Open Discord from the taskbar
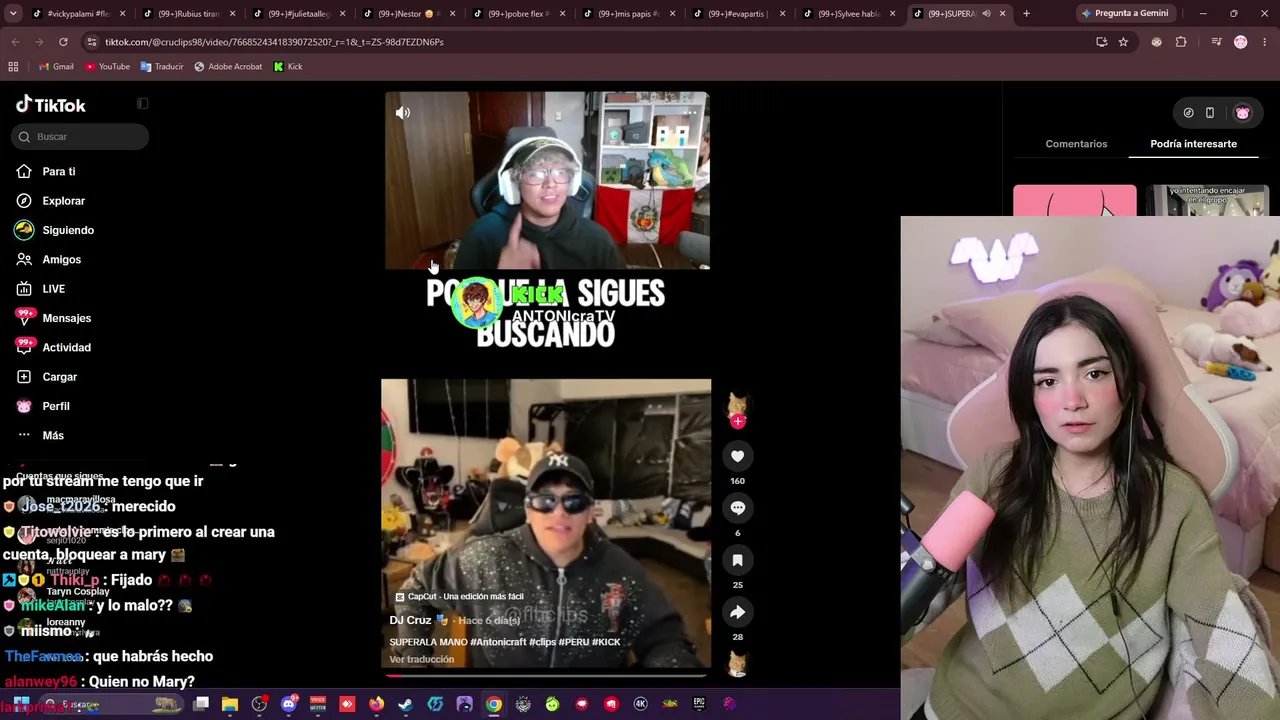 [289, 704]
